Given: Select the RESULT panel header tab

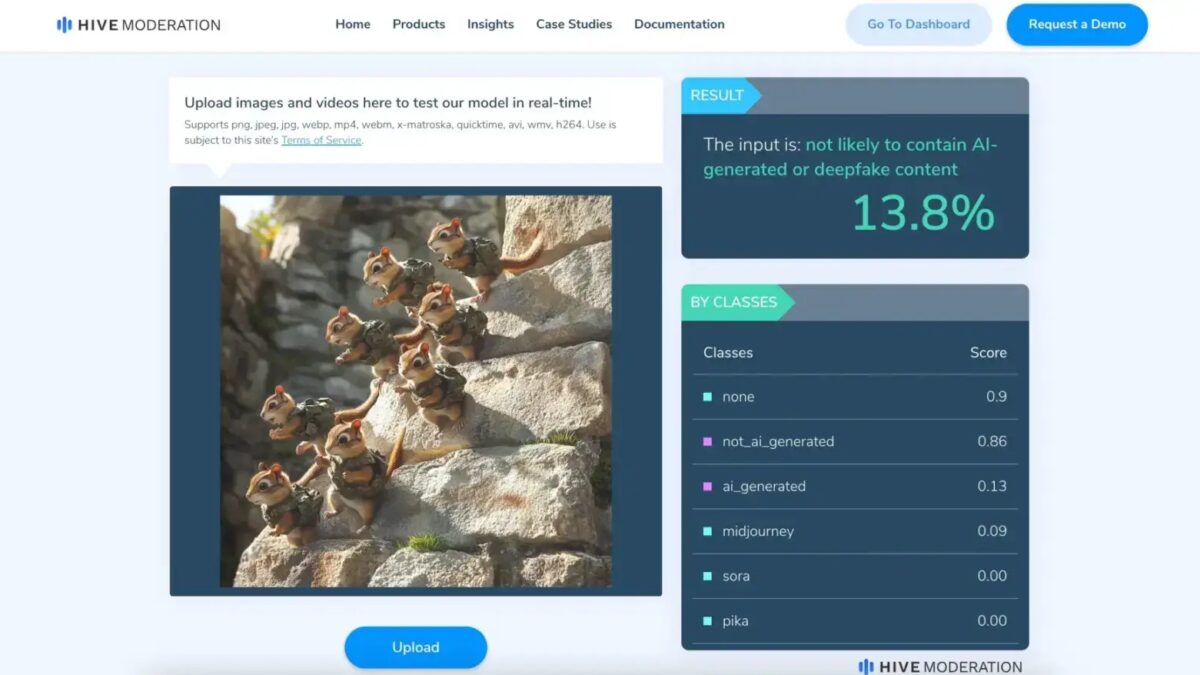Looking at the screenshot, I should click(x=718, y=96).
